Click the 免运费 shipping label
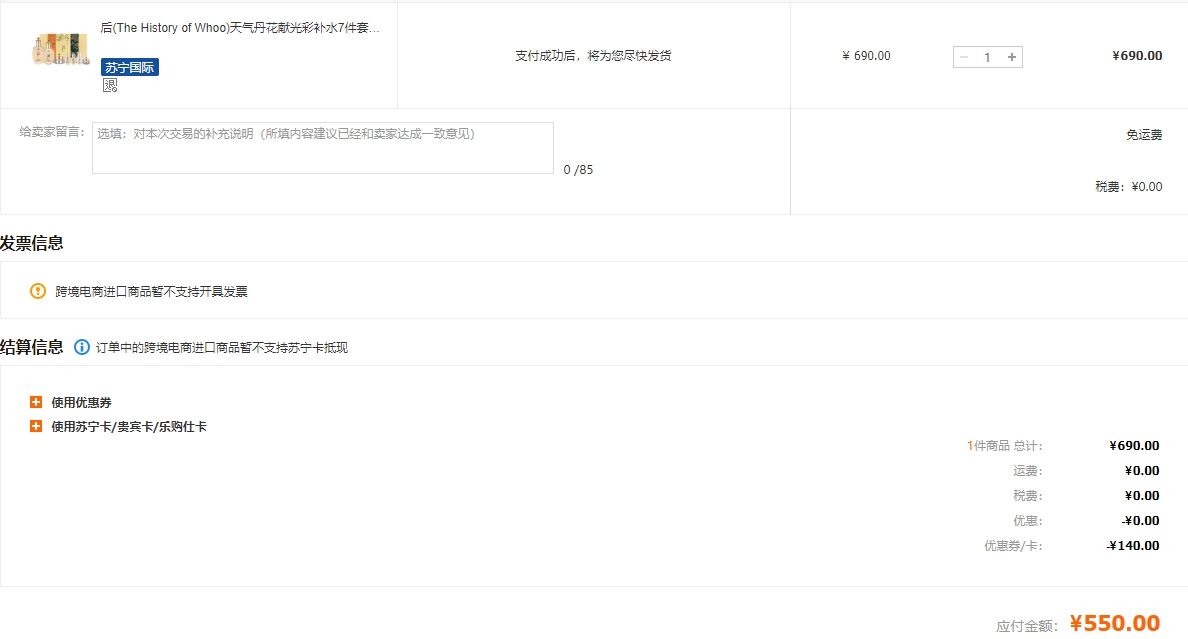 click(1143, 135)
